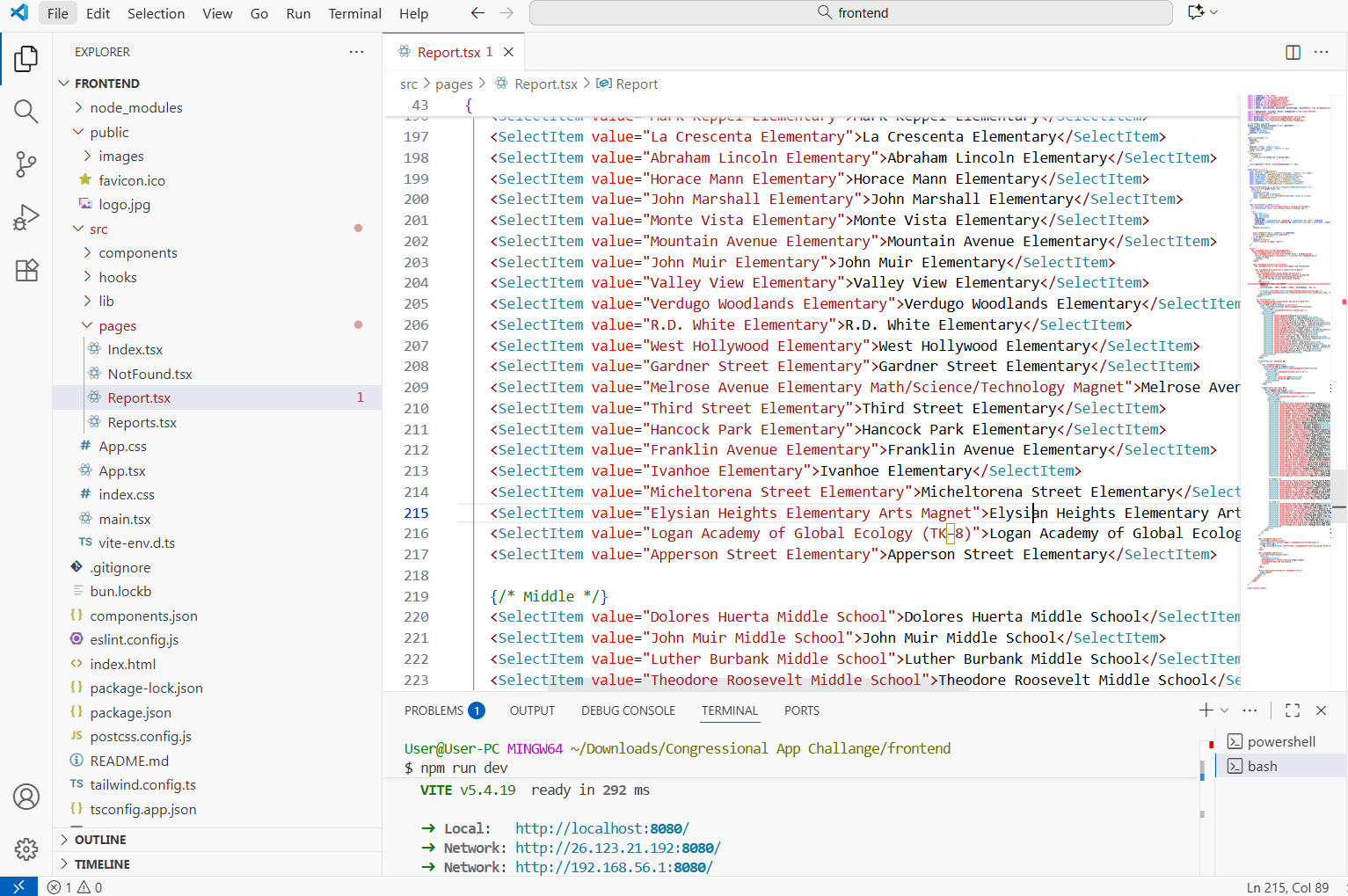Switch to the DEBUG CONSOLE tab
This screenshot has width=1348, height=896.
[628, 710]
